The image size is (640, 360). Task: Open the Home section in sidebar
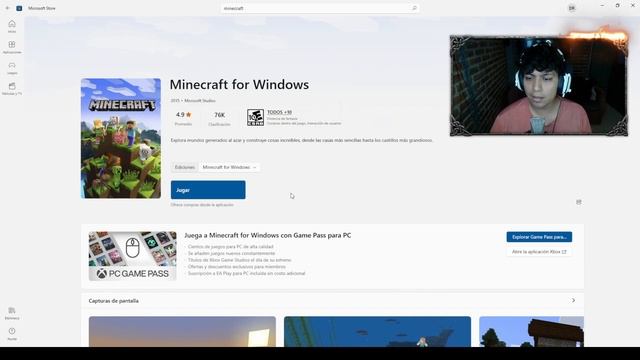[x=12, y=27]
